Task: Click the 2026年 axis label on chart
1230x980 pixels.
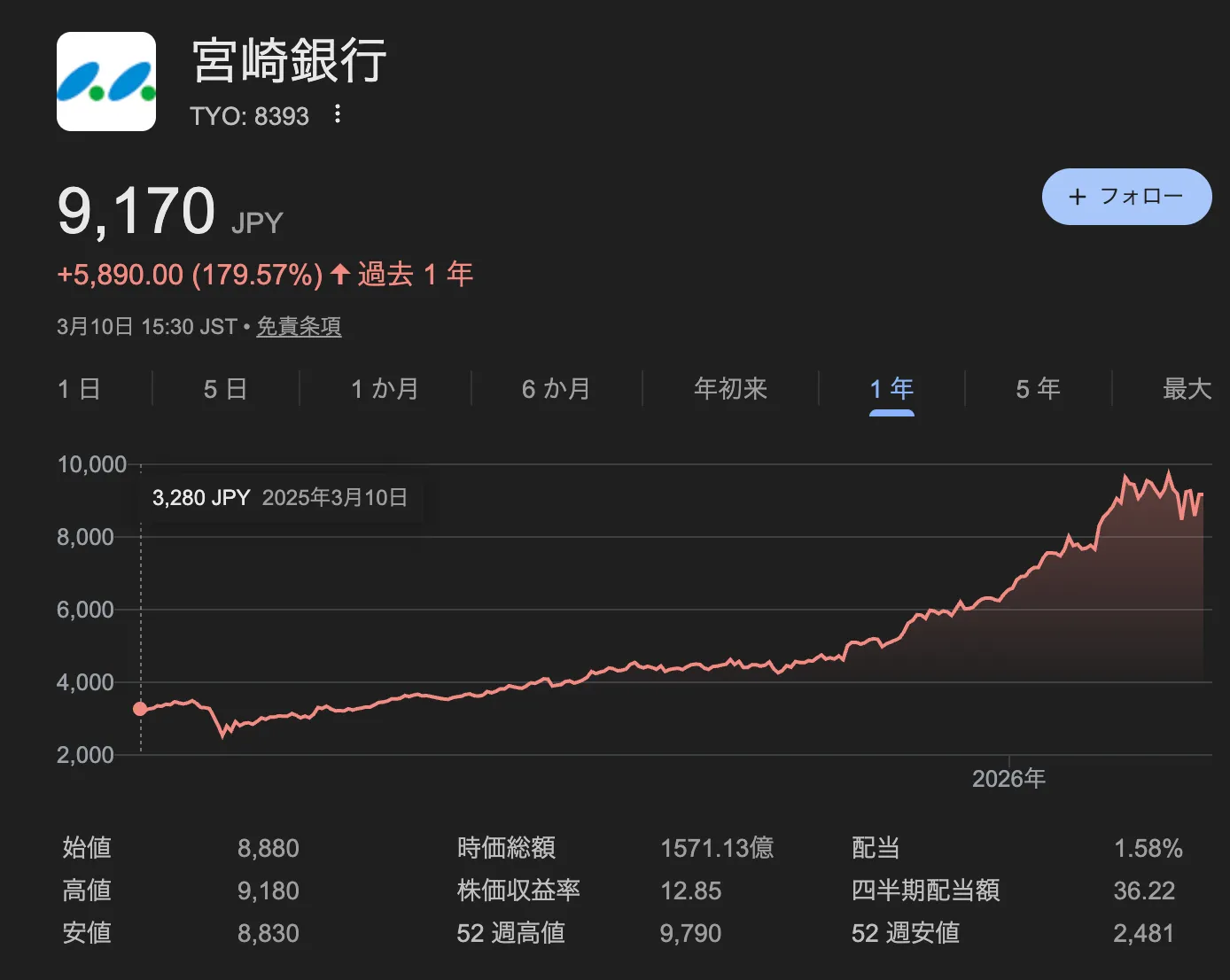Action: [1008, 779]
